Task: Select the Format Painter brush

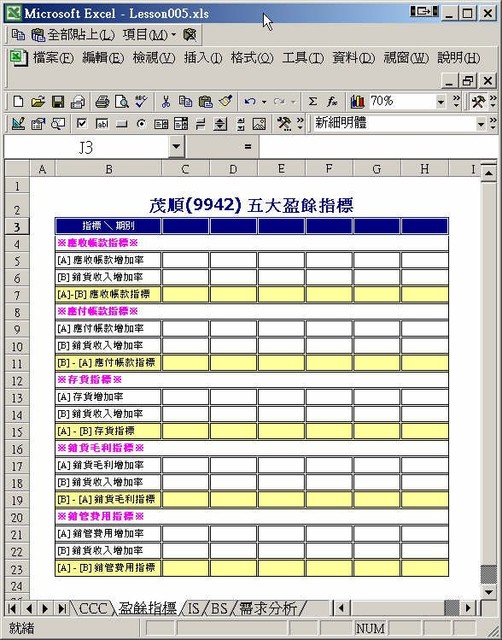Action: (x=226, y=101)
